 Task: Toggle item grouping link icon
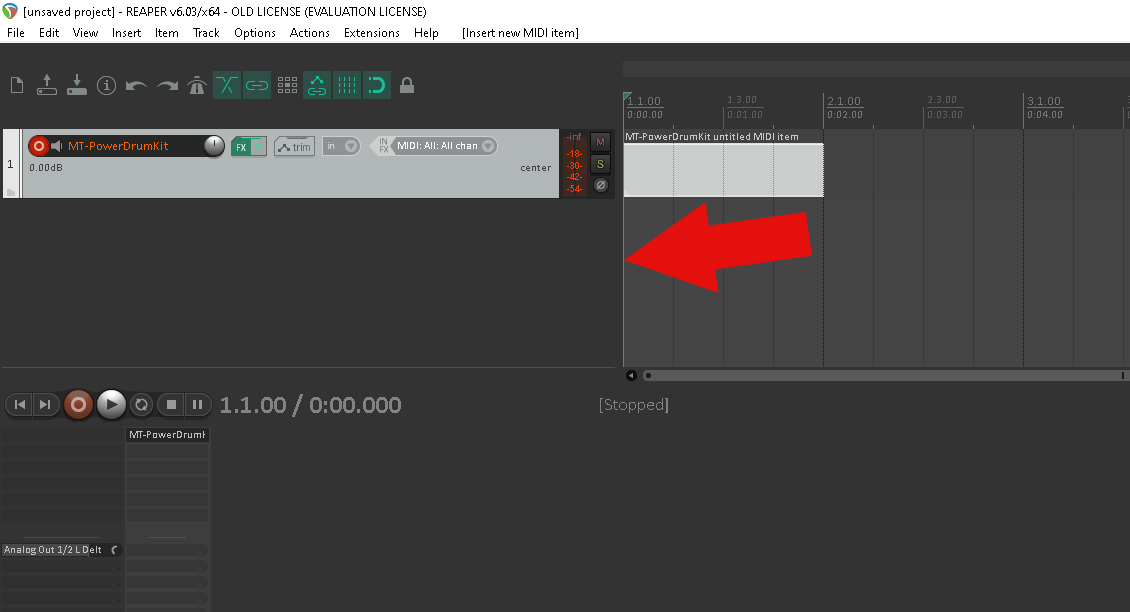tap(257, 86)
